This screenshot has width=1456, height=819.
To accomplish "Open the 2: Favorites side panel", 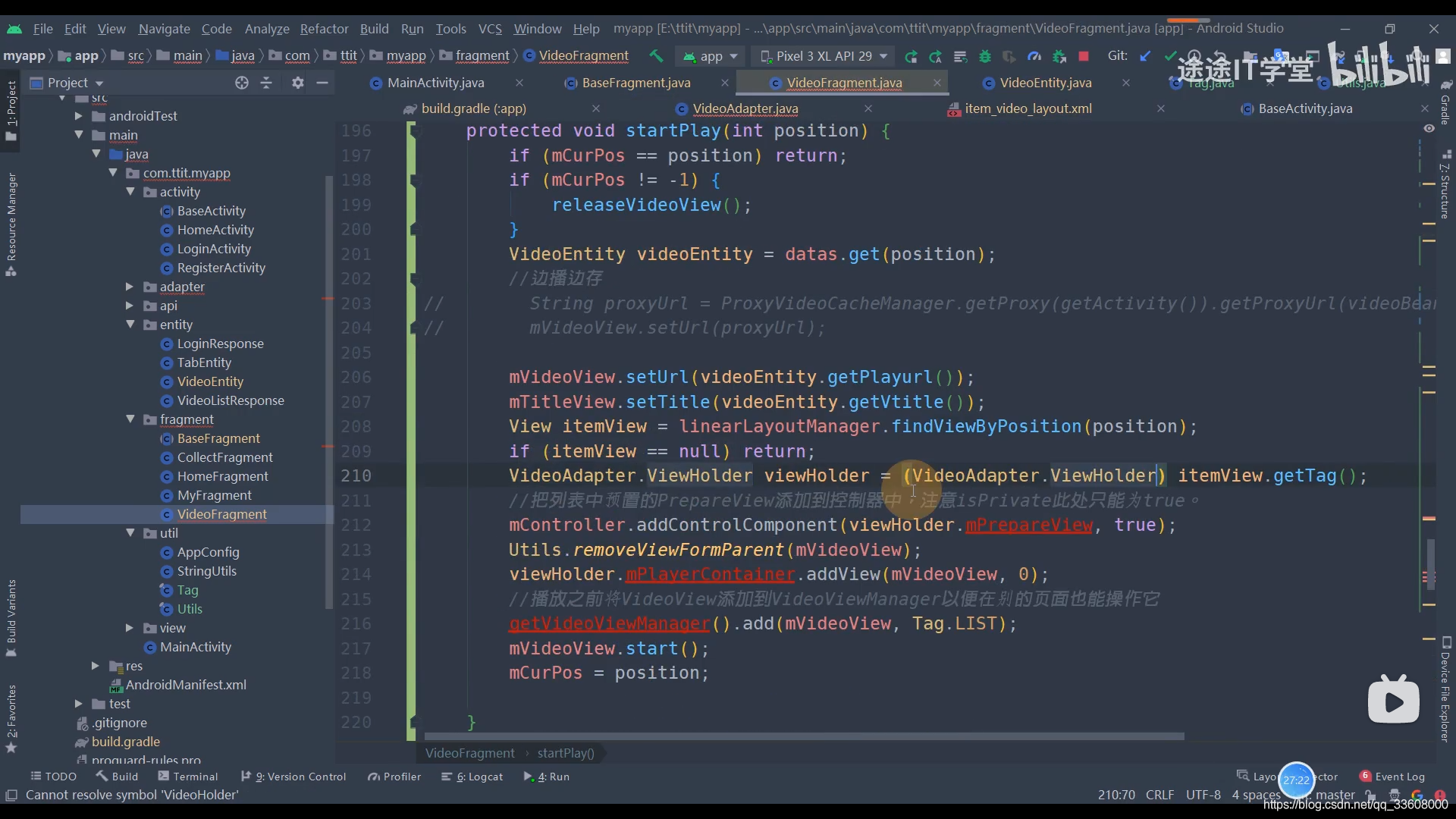I will [11, 718].
